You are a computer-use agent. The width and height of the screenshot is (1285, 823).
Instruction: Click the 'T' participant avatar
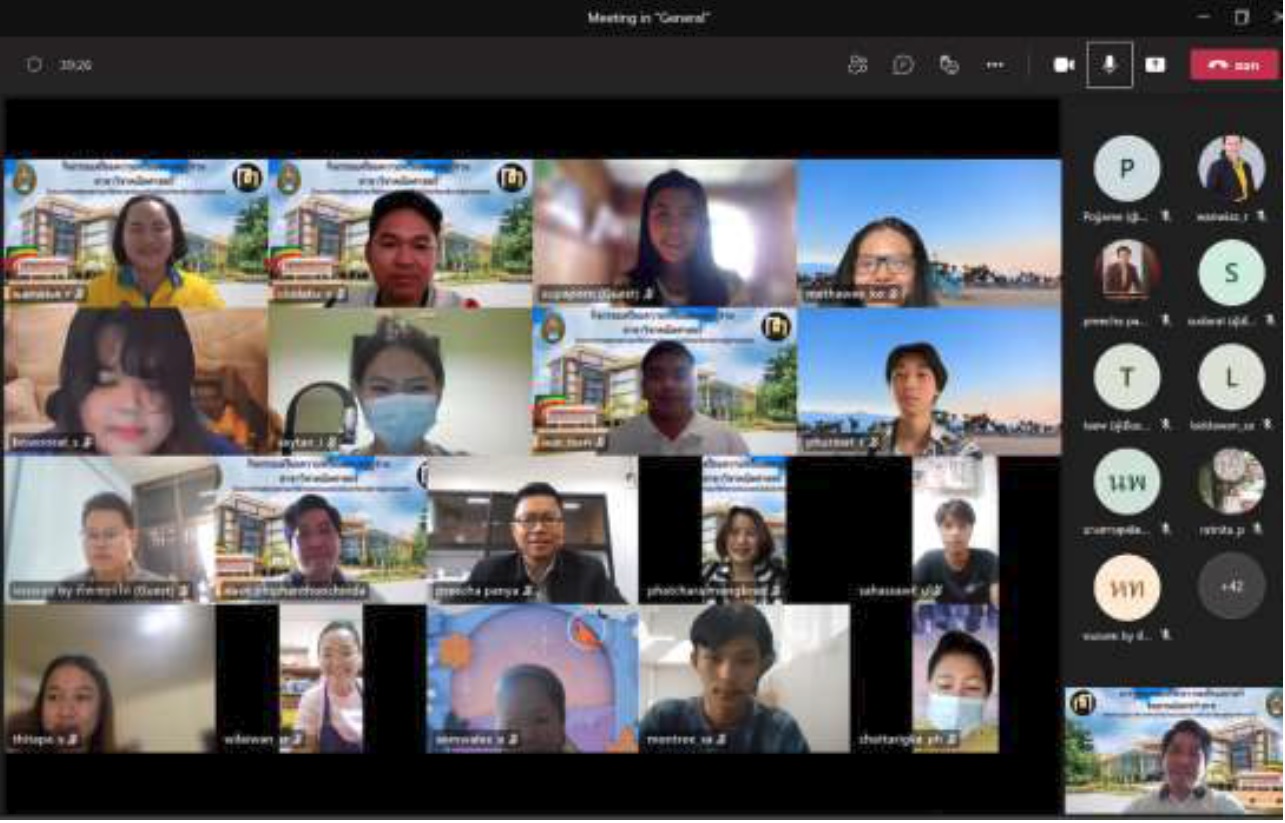(1127, 377)
